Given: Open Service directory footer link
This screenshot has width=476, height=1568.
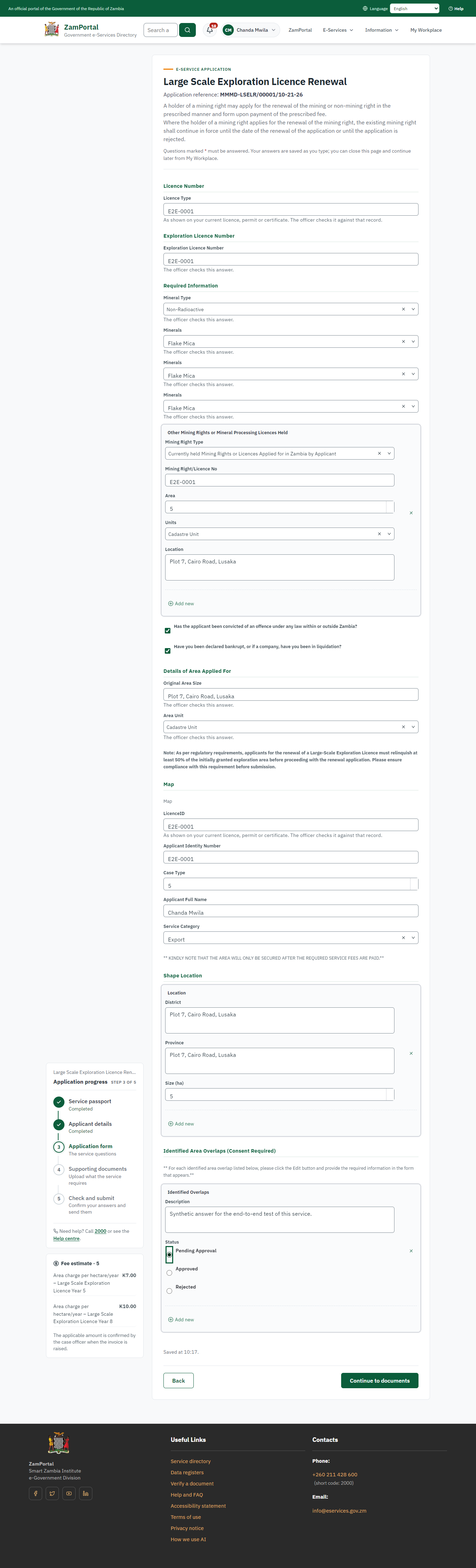Looking at the screenshot, I should [191, 1461].
